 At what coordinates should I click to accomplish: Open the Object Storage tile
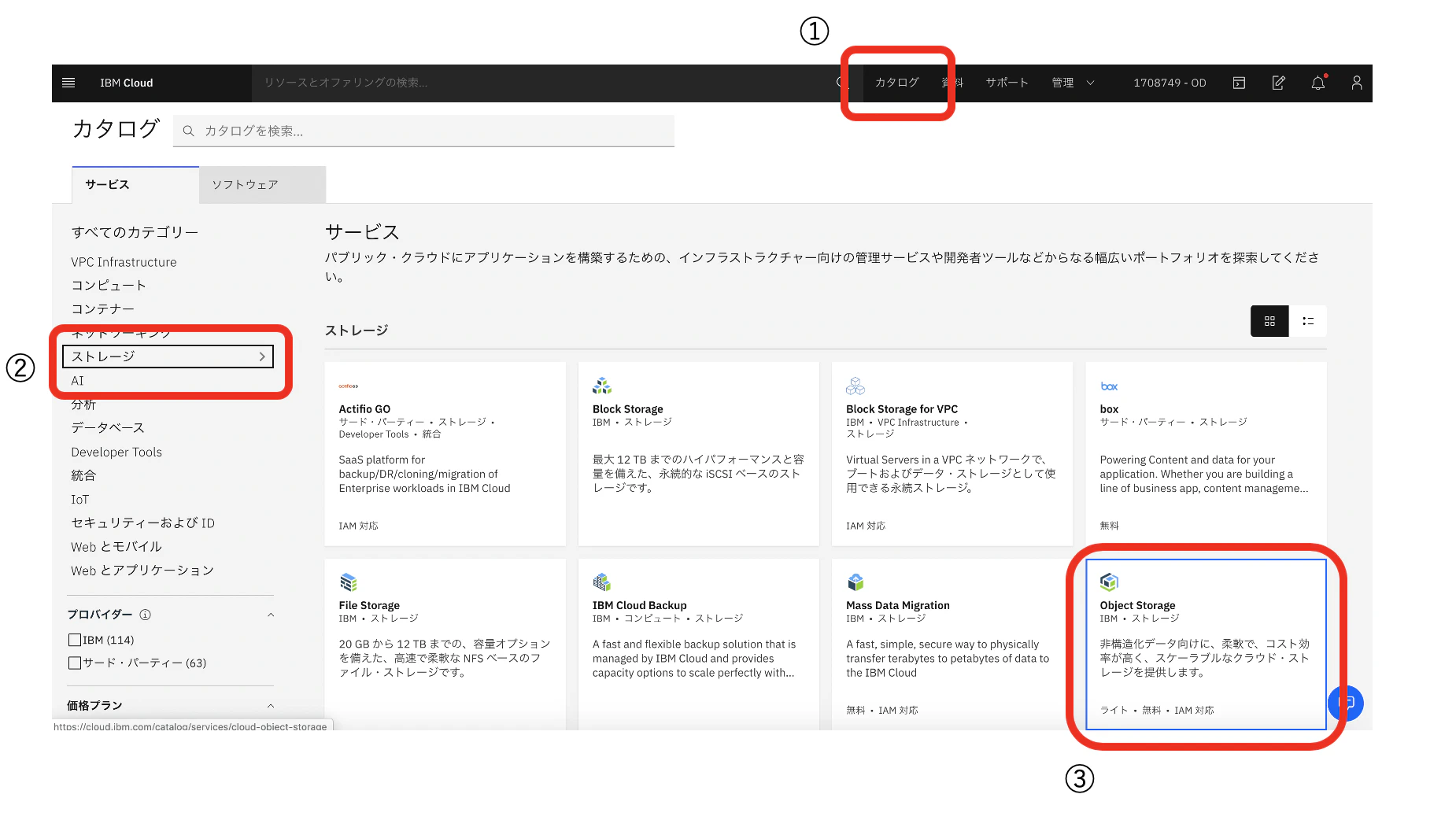pos(1206,644)
